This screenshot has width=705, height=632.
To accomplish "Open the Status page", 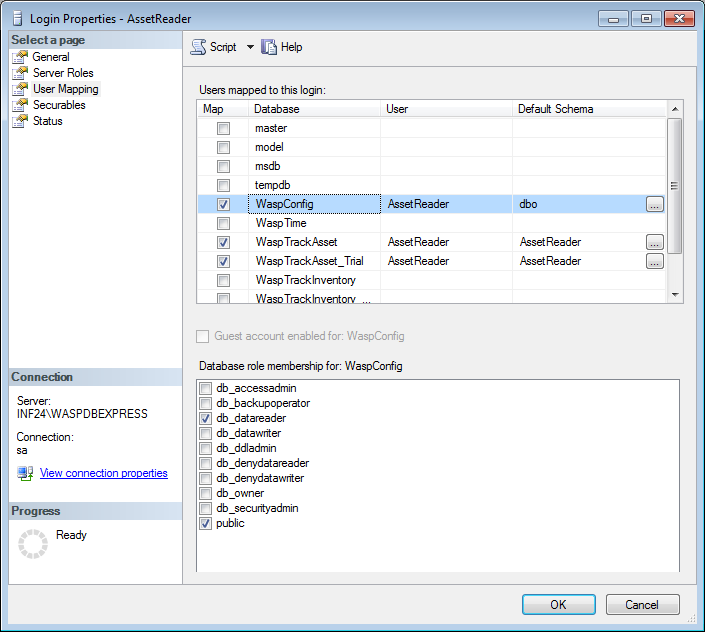I will click(48, 121).
